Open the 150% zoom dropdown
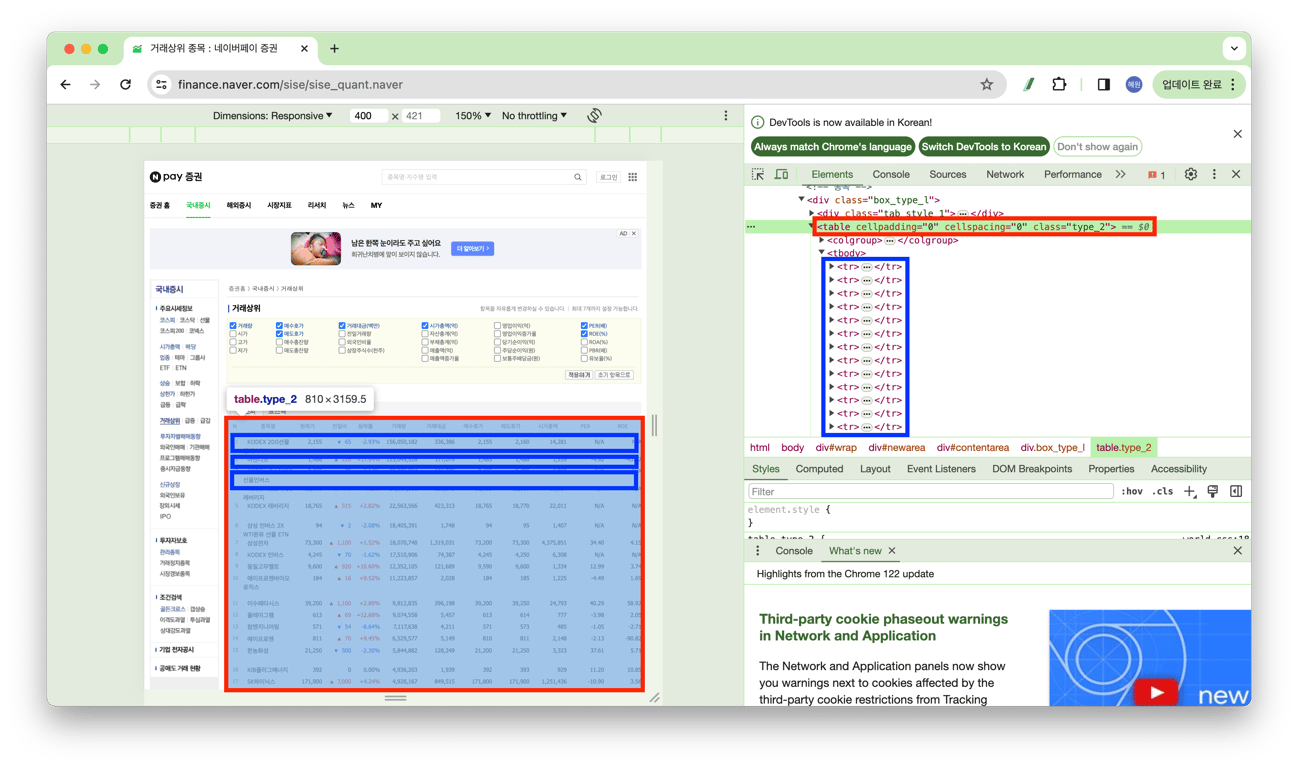Viewport: 1298px width, 768px height. click(x=473, y=116)
